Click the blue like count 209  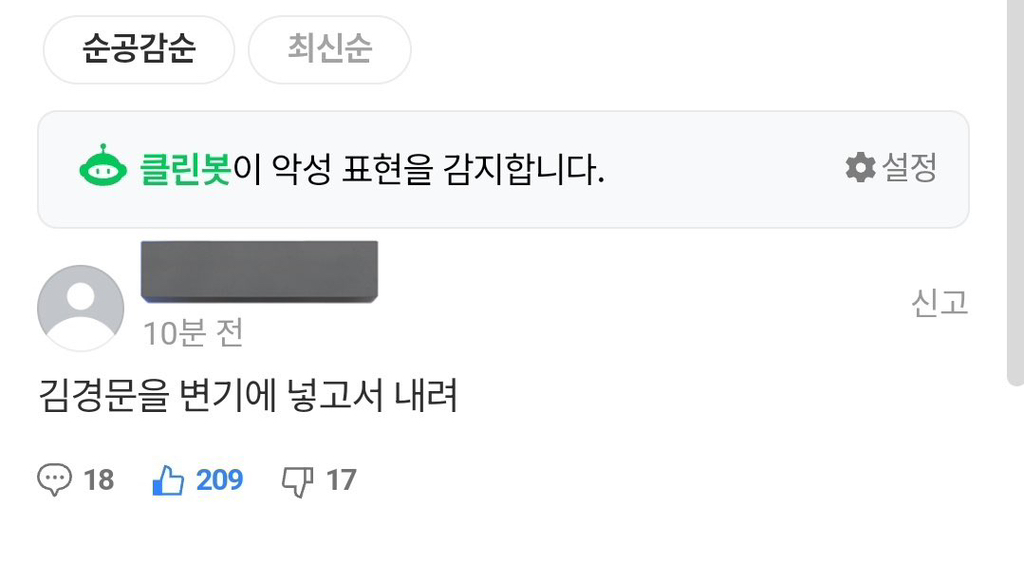(219, 480)
